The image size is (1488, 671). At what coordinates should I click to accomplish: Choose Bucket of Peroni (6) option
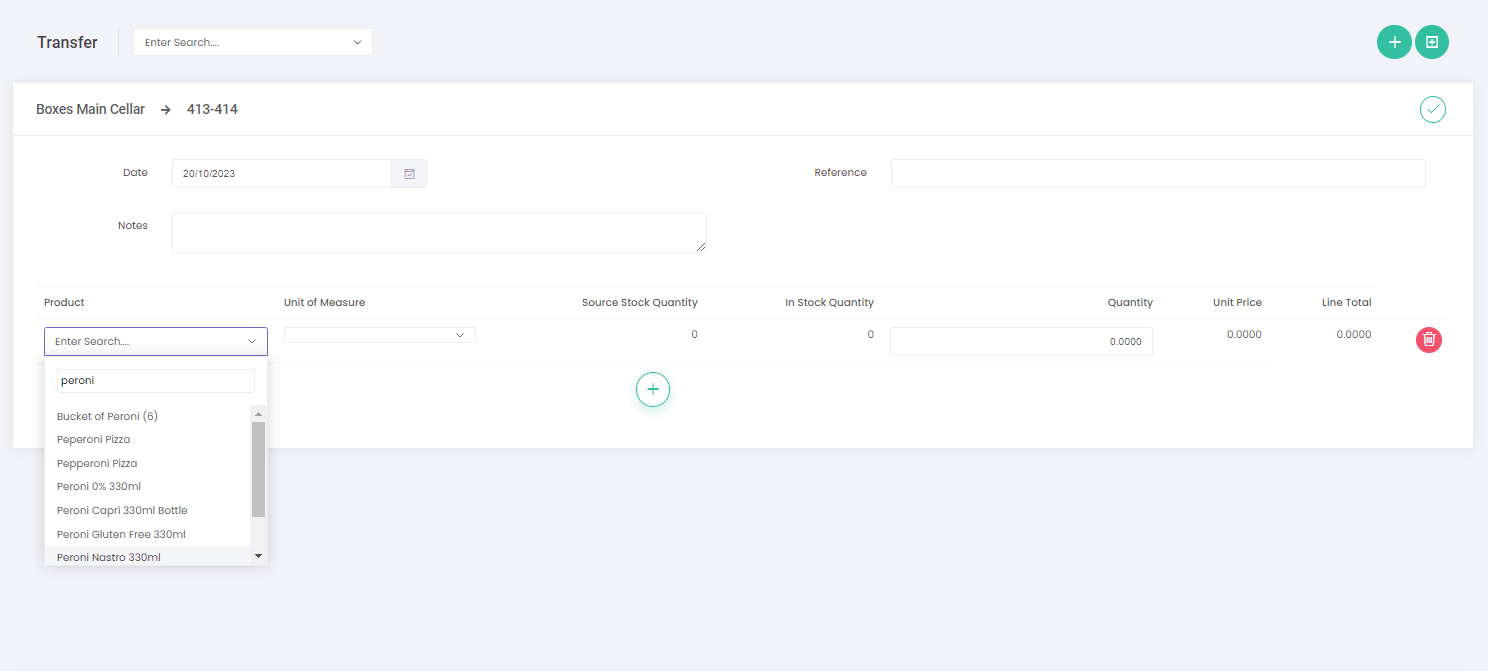107,416
